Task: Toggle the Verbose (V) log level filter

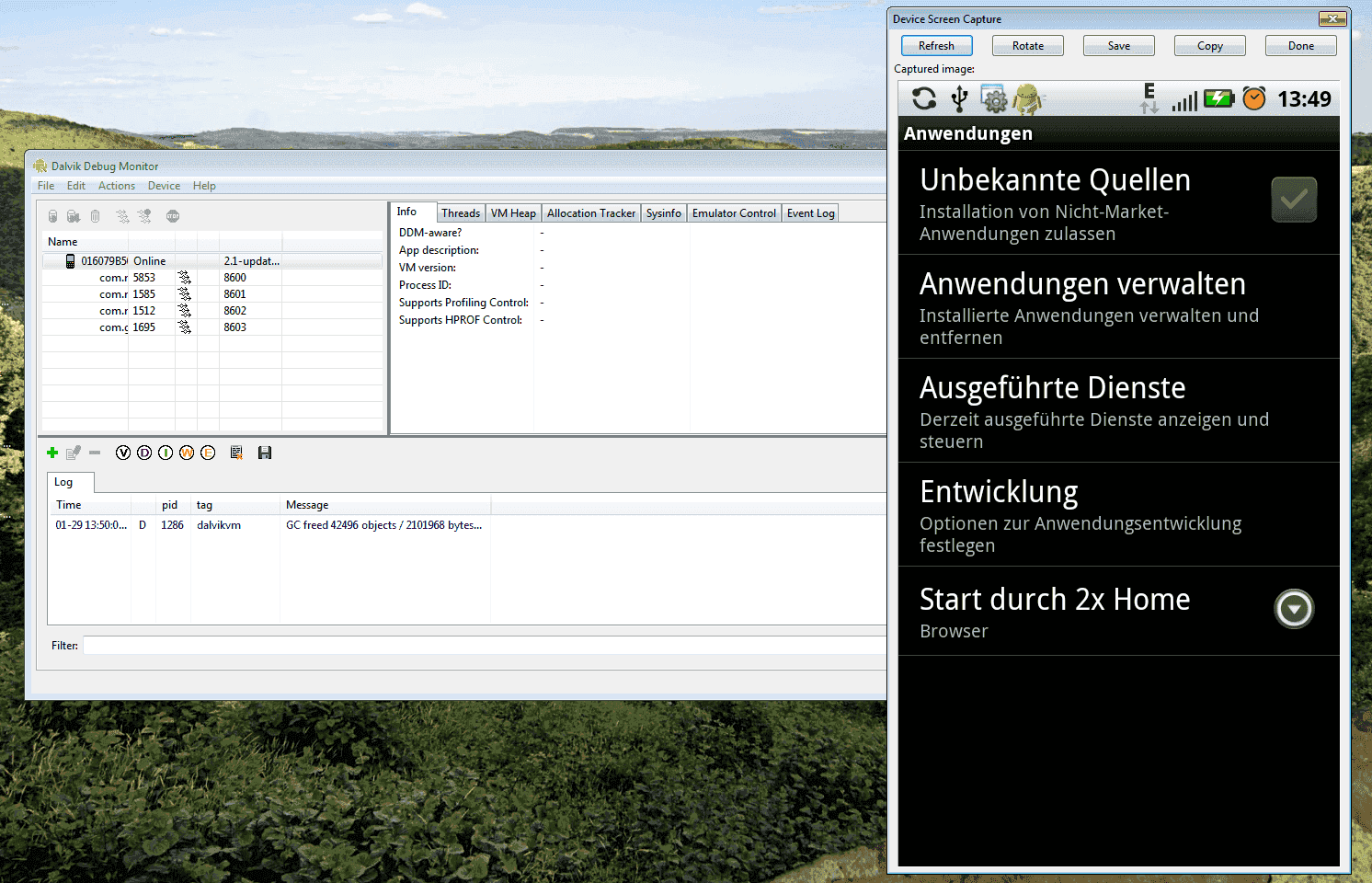Action: (123, 453)
